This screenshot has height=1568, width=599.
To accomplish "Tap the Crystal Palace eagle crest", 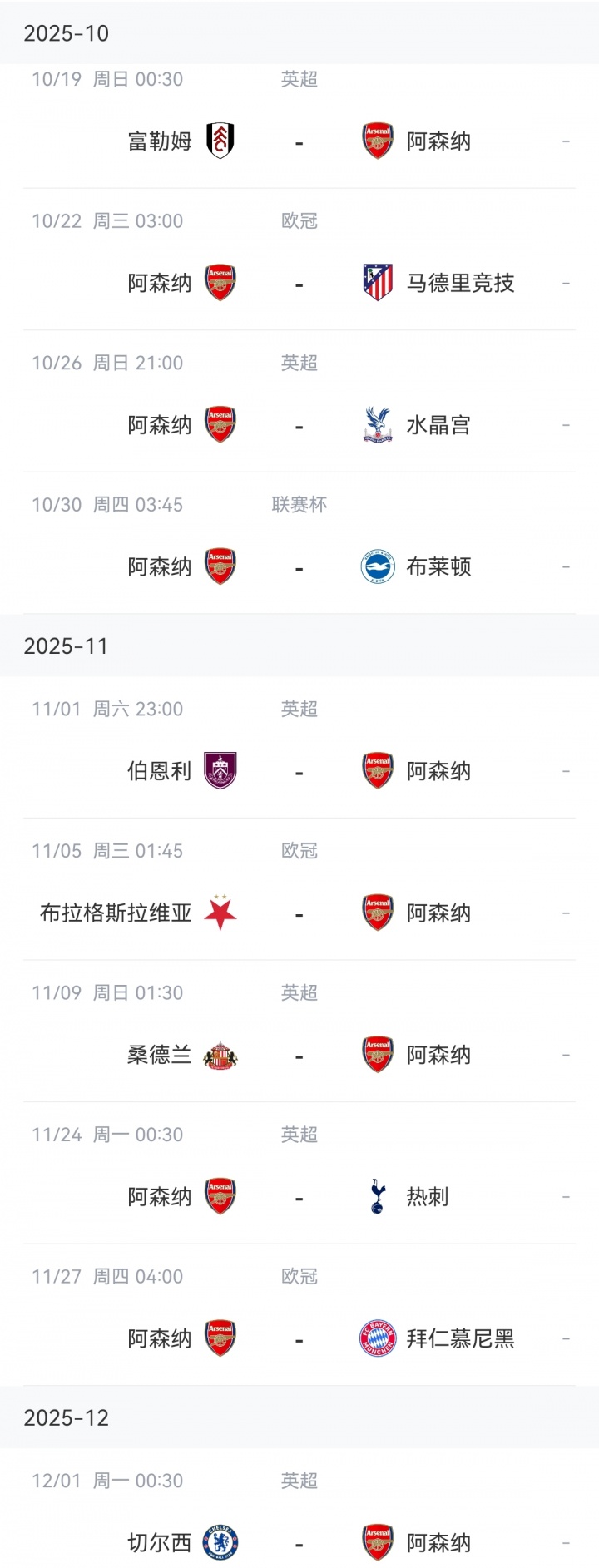I will point(378,425).
